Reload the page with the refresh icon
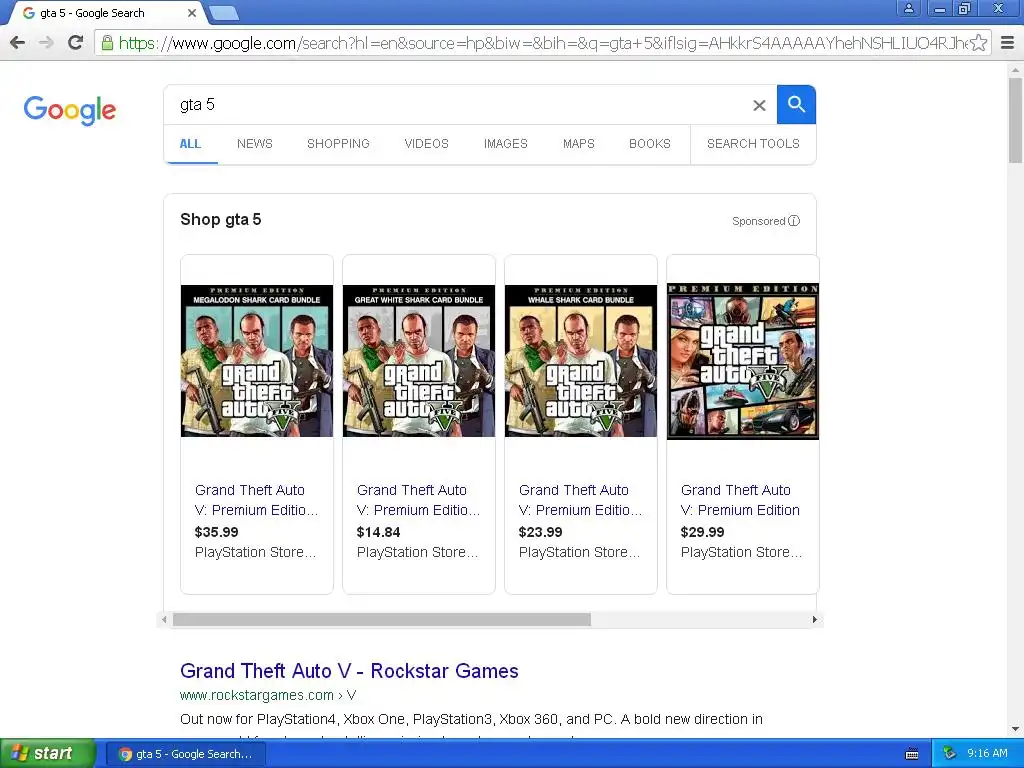Viewport: 1024px width, 768px height. pos(76,42)
